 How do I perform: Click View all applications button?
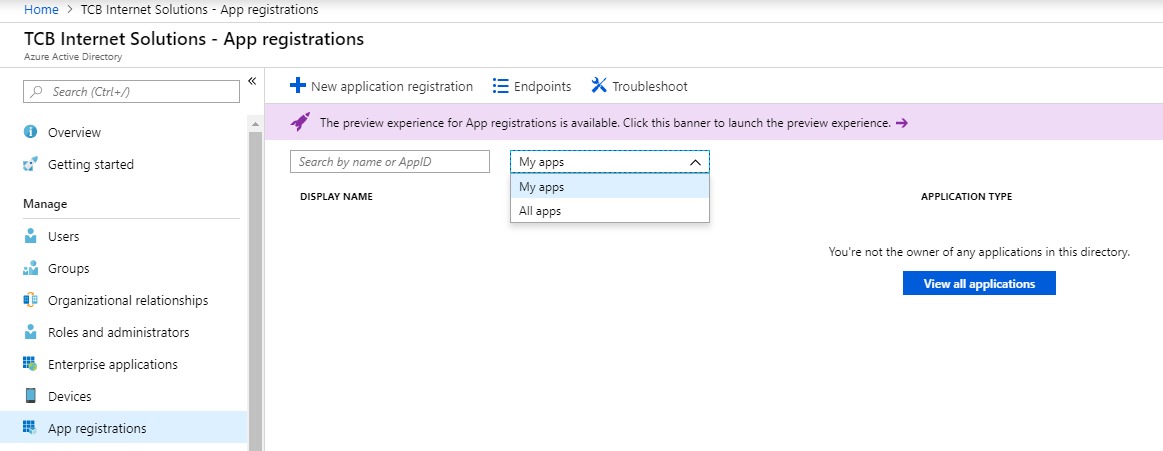(x=979, y=284)
